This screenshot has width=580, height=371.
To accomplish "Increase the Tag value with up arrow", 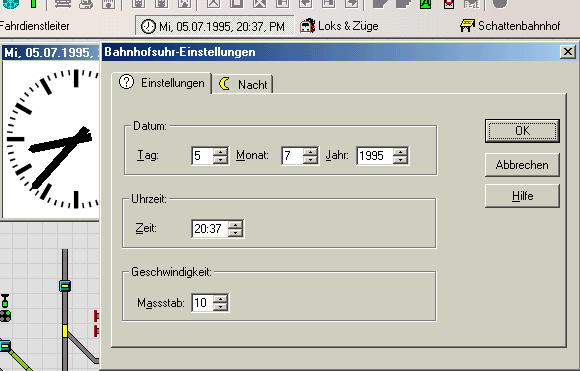I will pos(220,152).
